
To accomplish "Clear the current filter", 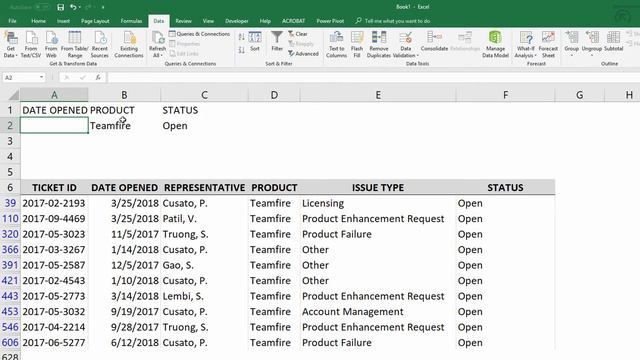I will click(298, 34).
